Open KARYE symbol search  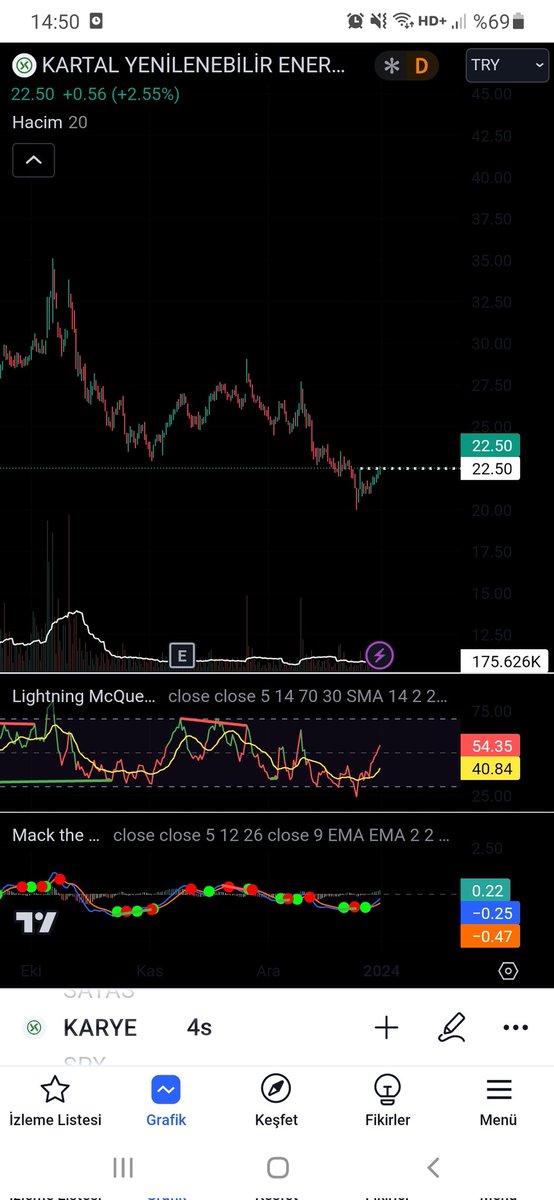pos(100,1028)
